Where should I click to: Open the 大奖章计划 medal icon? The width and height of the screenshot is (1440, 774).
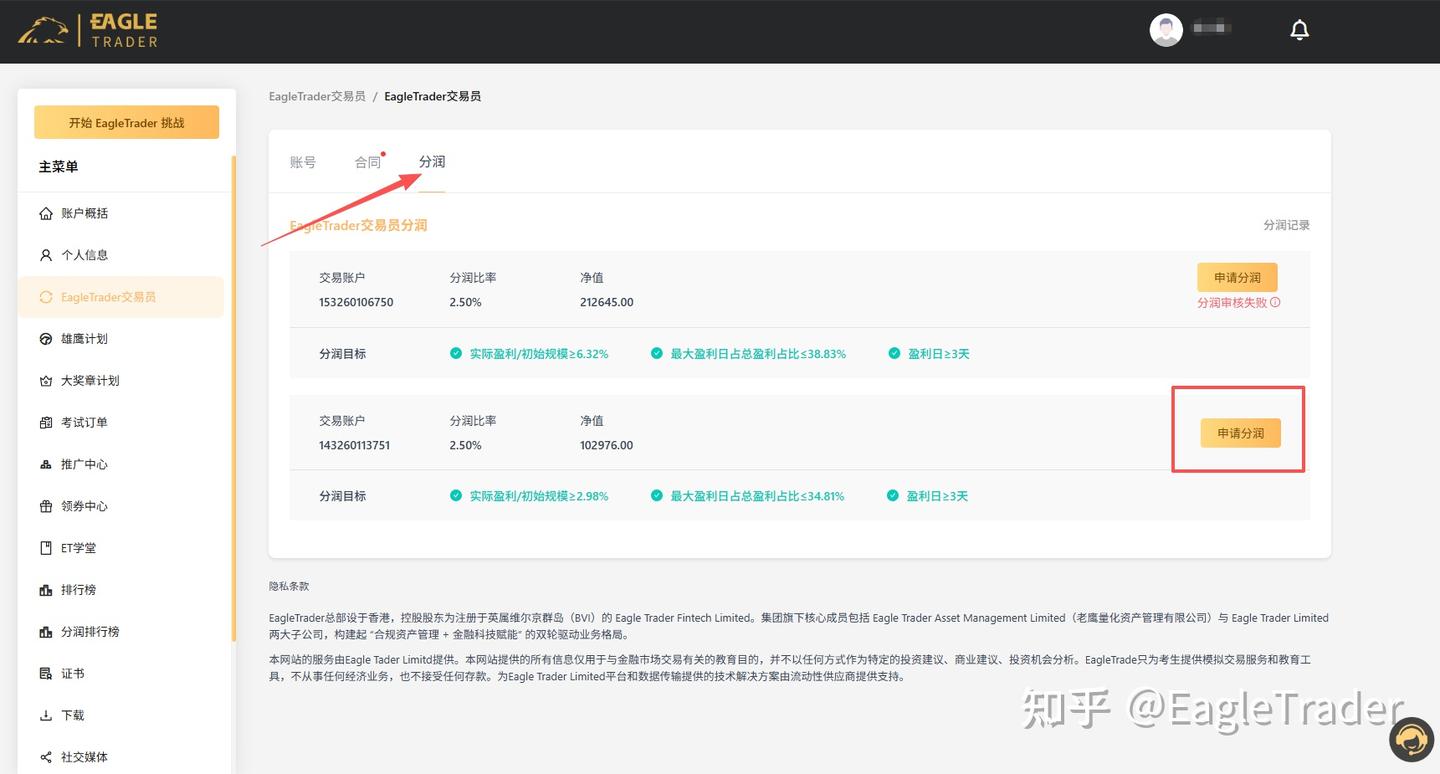click(x=45, y=380)
